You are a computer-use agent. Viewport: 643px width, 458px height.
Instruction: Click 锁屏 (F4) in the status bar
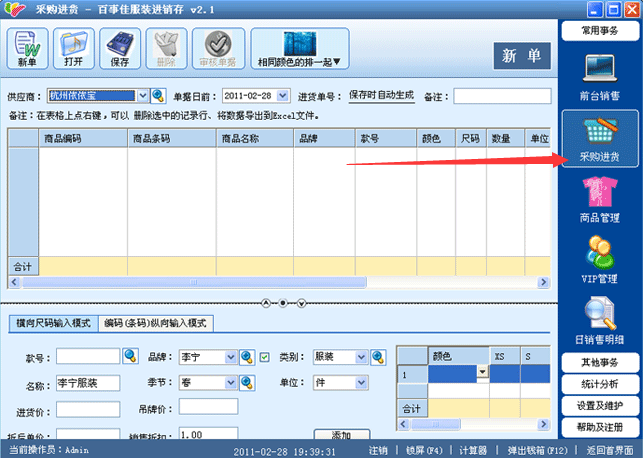[x=424, y=450]
